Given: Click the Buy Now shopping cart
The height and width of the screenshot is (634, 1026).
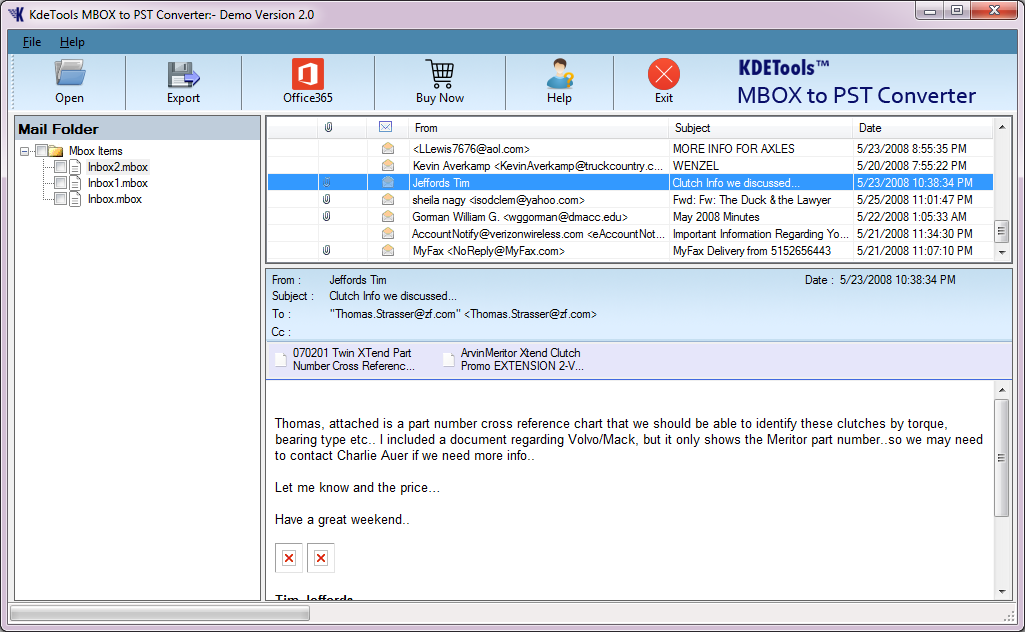Looking at the screenshot, I should (439, 75).
